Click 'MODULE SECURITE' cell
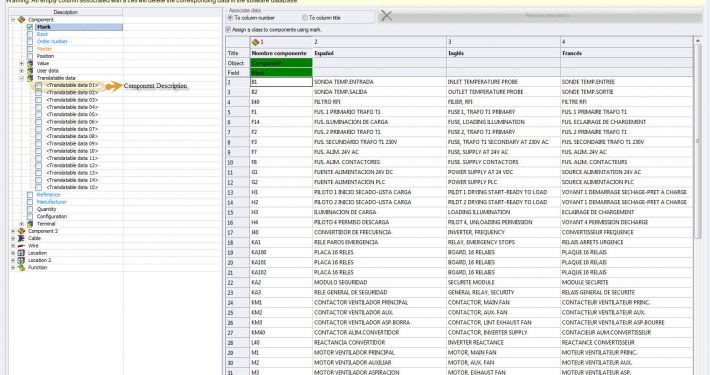Screen dimensions: 710x375 [x=627, y=282]
